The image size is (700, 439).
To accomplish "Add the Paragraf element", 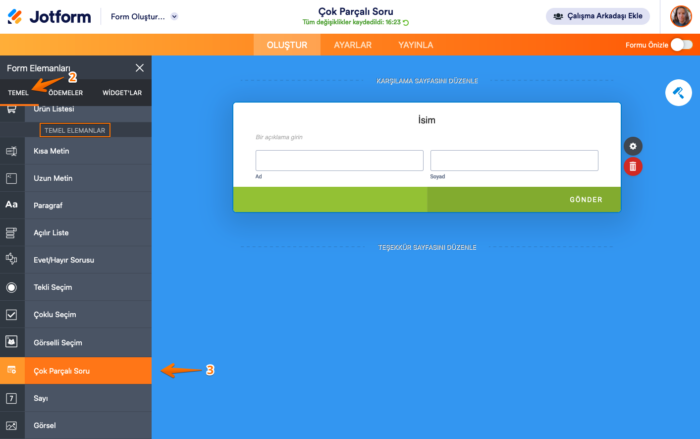I will [88, 205].
